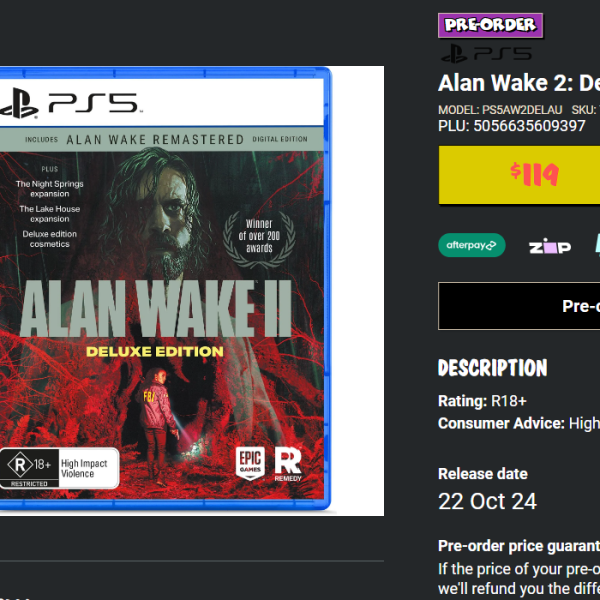Screen dimensions: 600x600
Task: Click the Release date 22 Oct 24
Action: tap(487, 501)
